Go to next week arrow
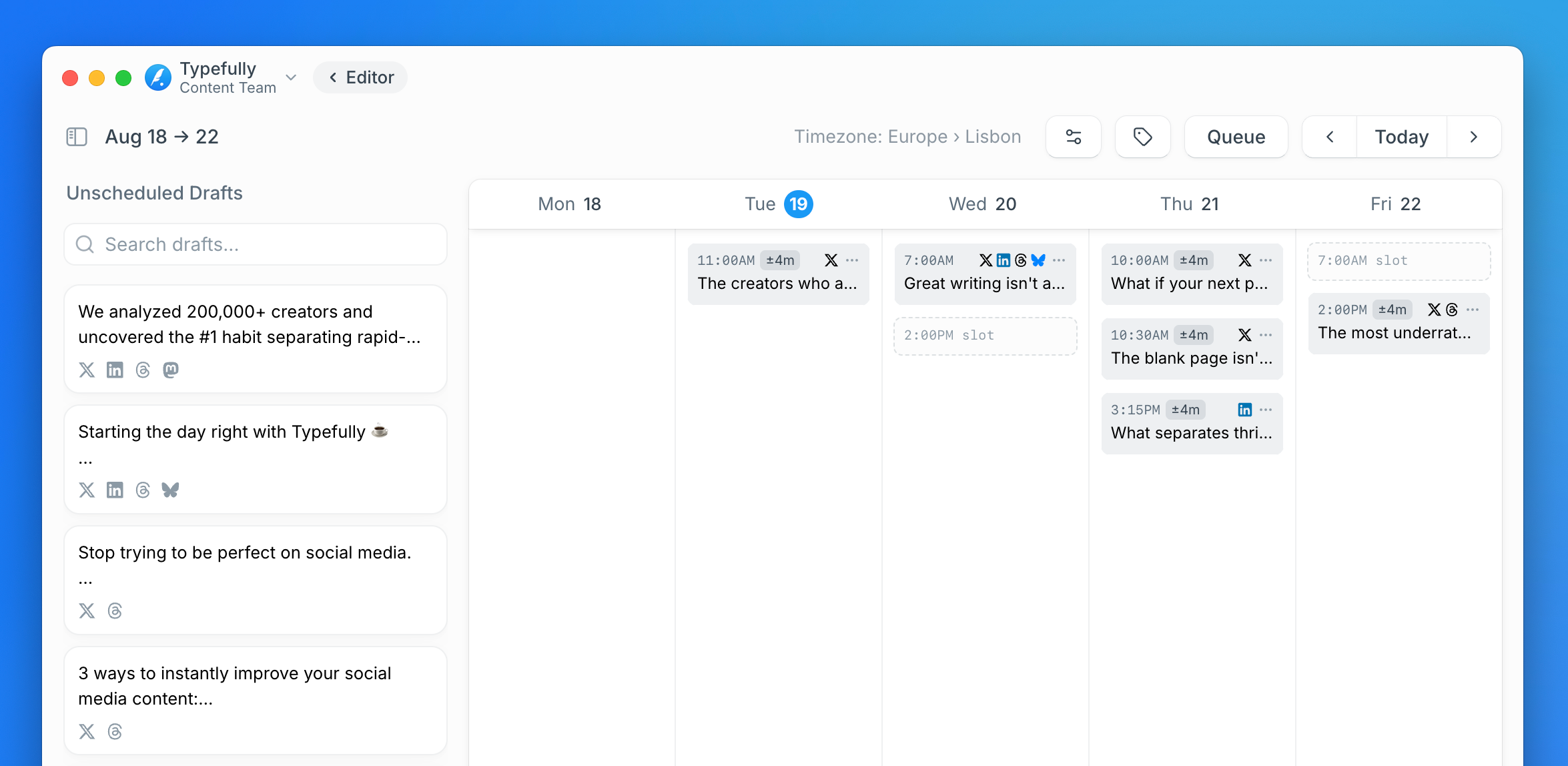 1474,137
